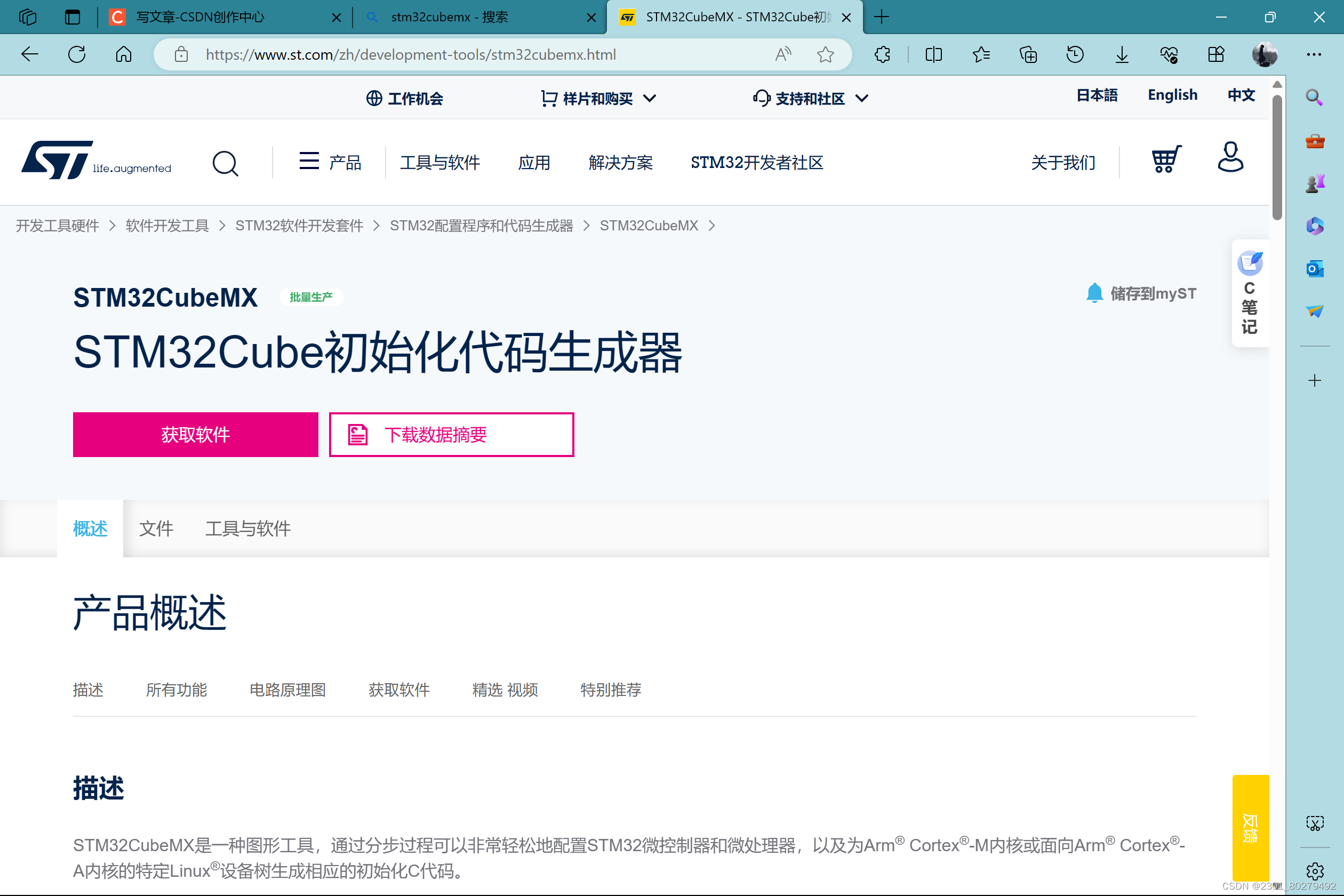Open Microsoft 365 Copilot in the sidebar
The height and width of the screenshot is (896, 1344).
click(1315, 226)
